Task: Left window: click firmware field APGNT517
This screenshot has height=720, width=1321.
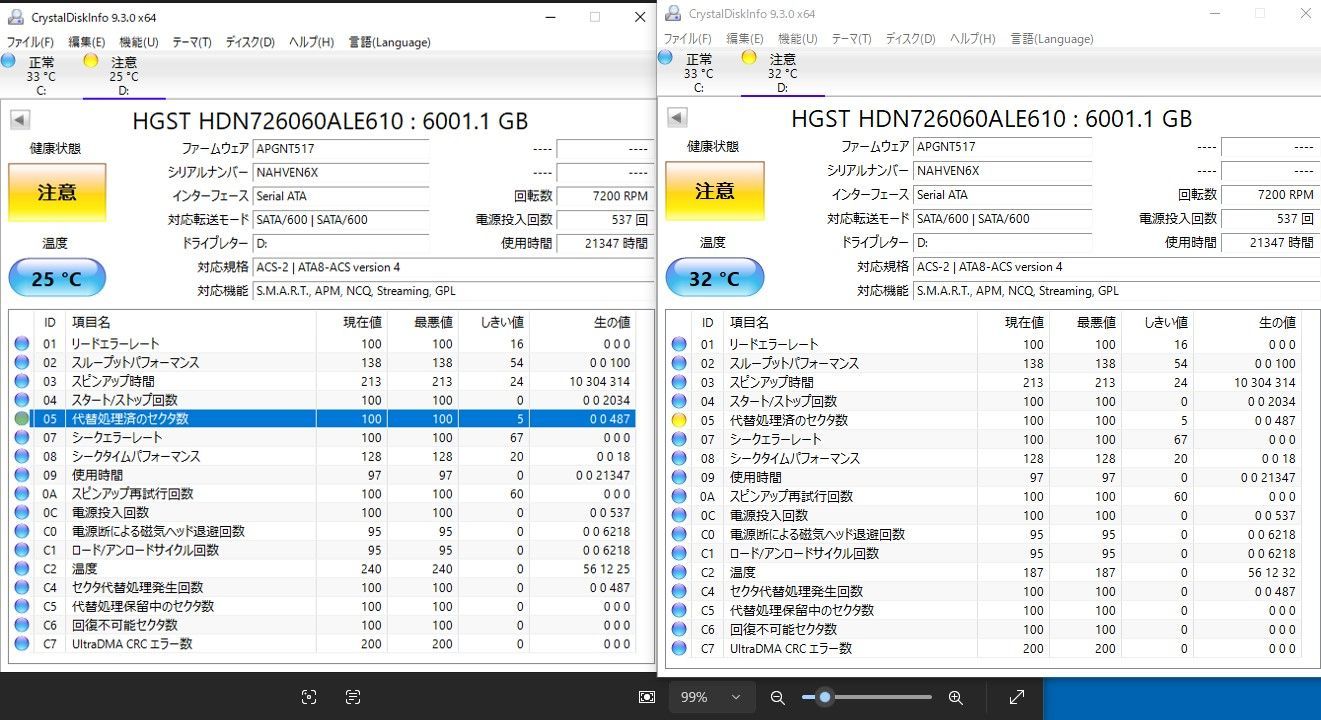Action: click(x=341, y=149)
